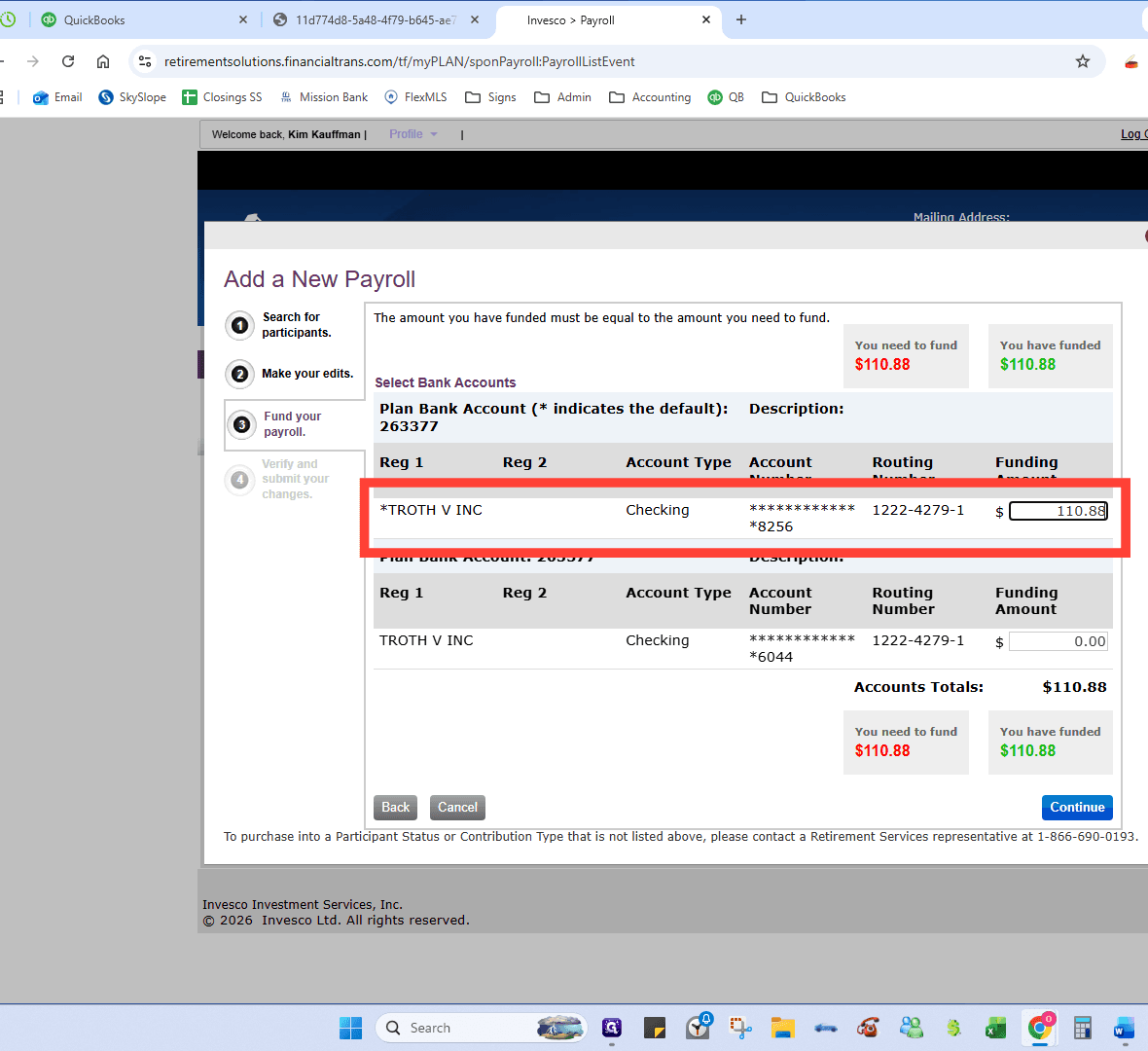
Task: Click account number ending *8256
Action: (x=802, y=518)
